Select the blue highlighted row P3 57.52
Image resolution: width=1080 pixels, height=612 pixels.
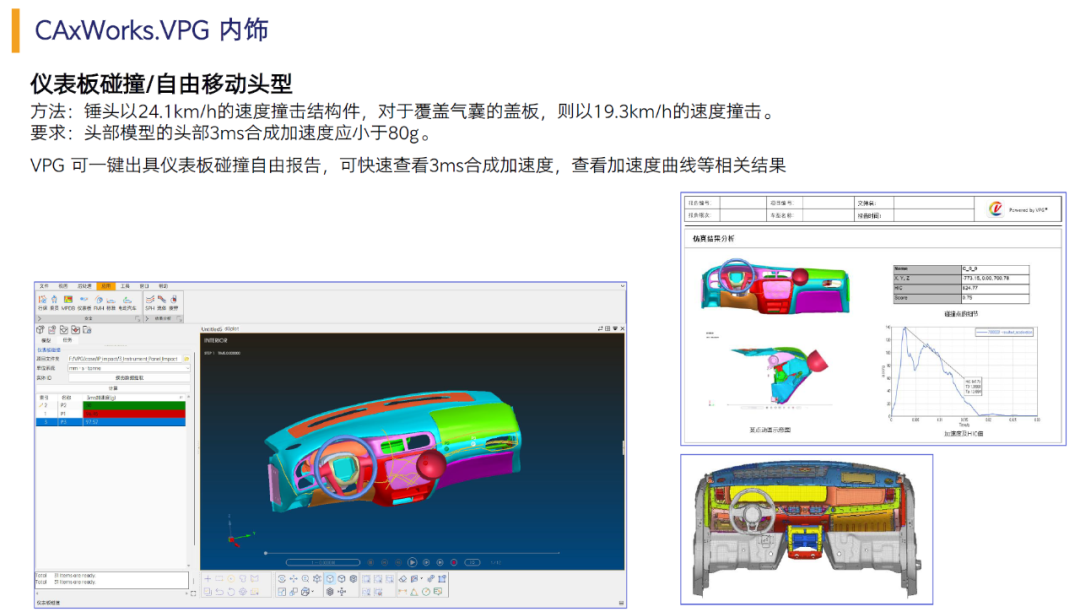coord(110,422)
